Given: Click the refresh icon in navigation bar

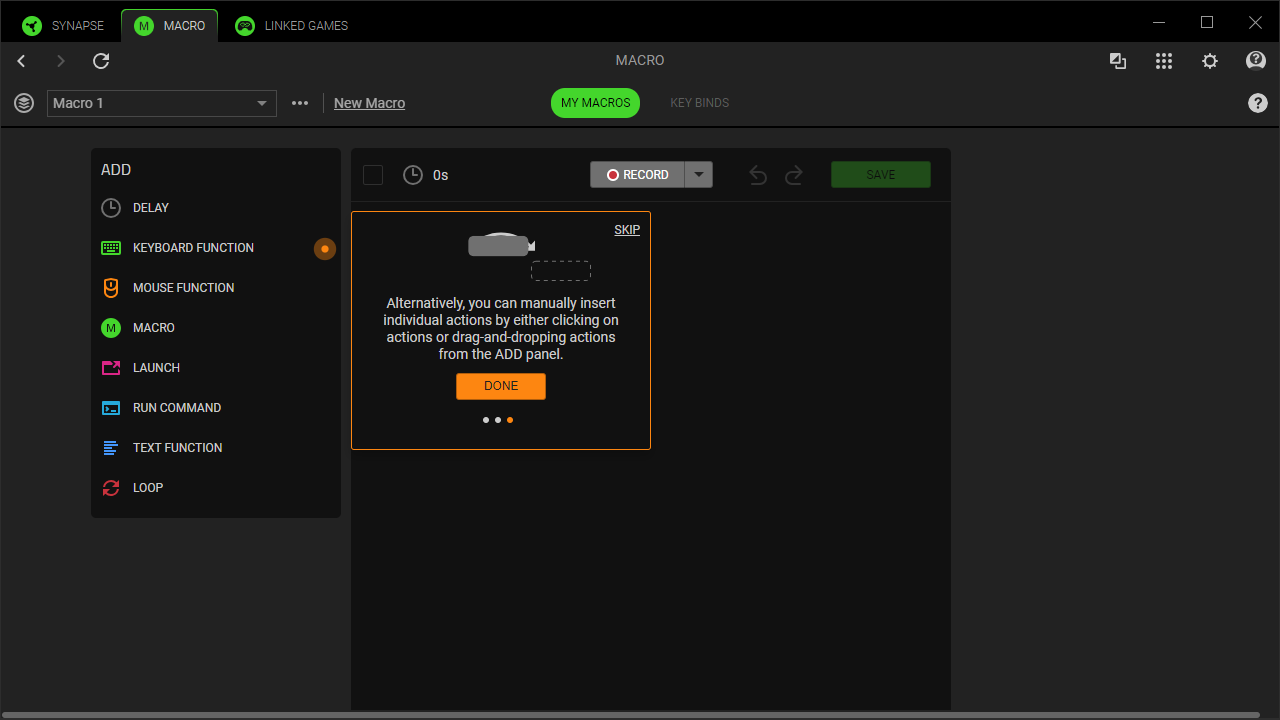Looking at the screenshot, I should [101, 61].
